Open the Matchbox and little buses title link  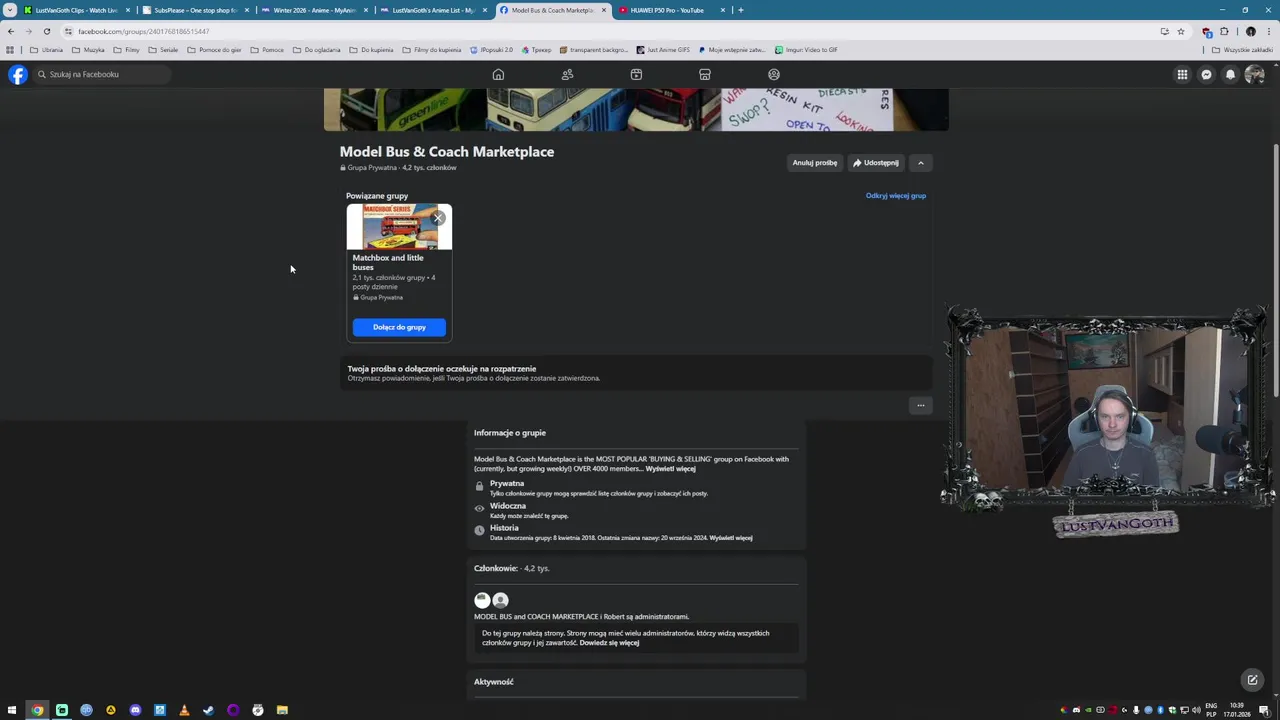click(388, 262)
